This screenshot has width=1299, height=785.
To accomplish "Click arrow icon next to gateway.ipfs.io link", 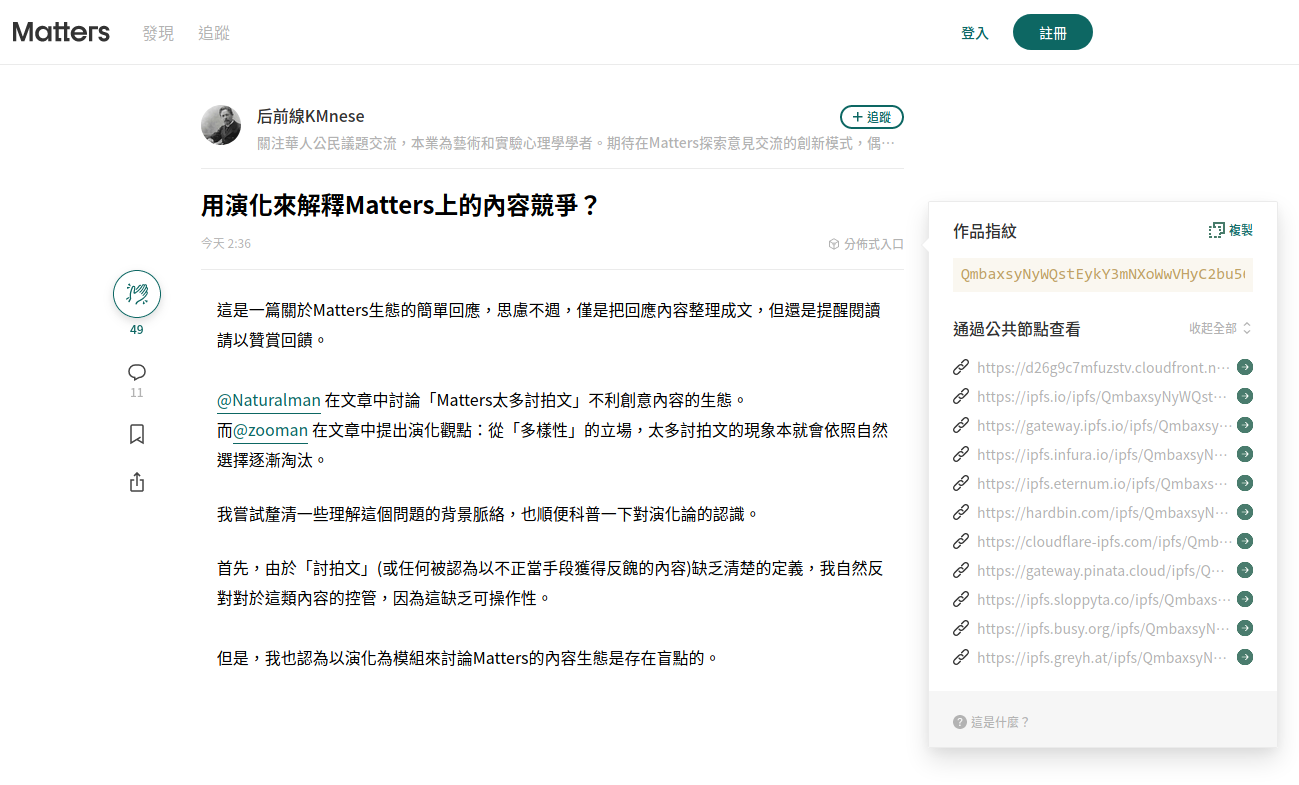I will tap(1245, 425).
